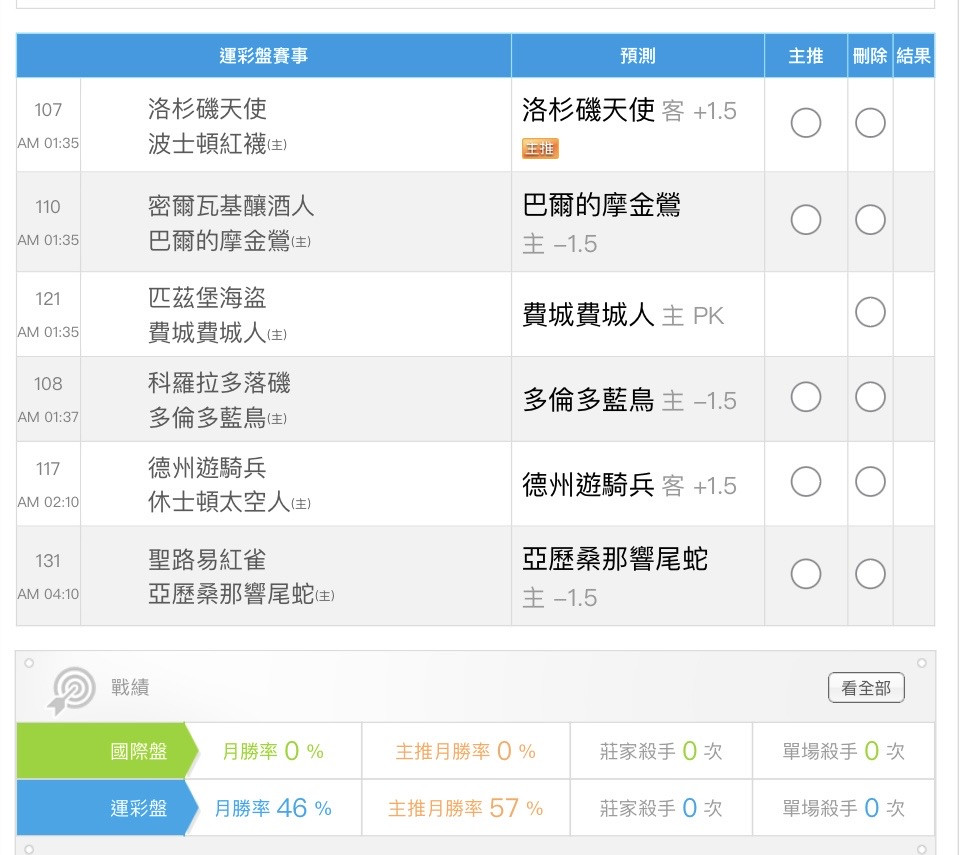Screen dimensions: 971x855
Task: Switch to the green 國際盤 tab
Action: coord(102,751)
